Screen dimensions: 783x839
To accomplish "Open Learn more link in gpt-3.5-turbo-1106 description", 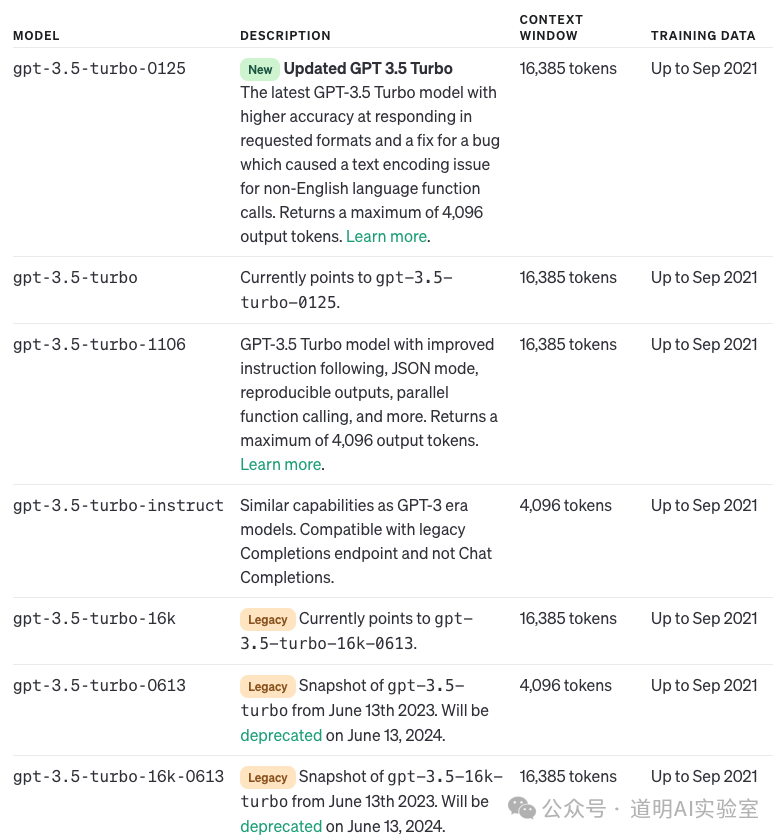I will (x=281, y=465).
